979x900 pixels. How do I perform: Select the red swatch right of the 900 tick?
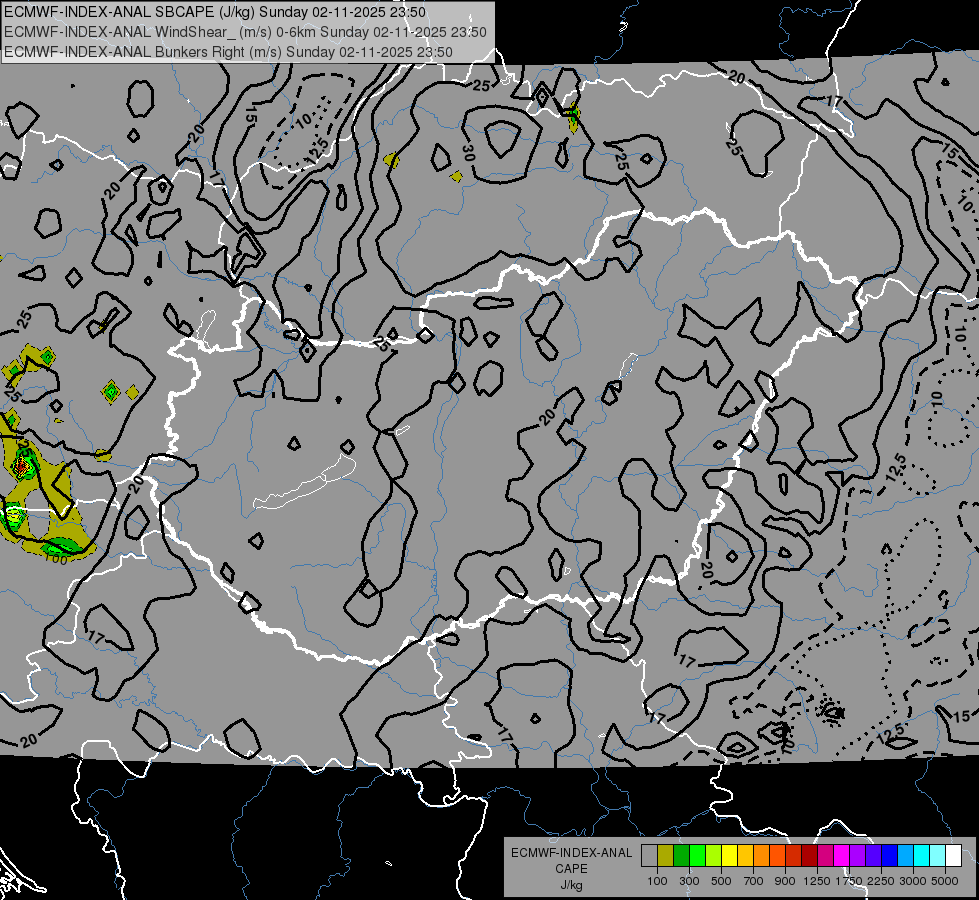tap(794, 855)
